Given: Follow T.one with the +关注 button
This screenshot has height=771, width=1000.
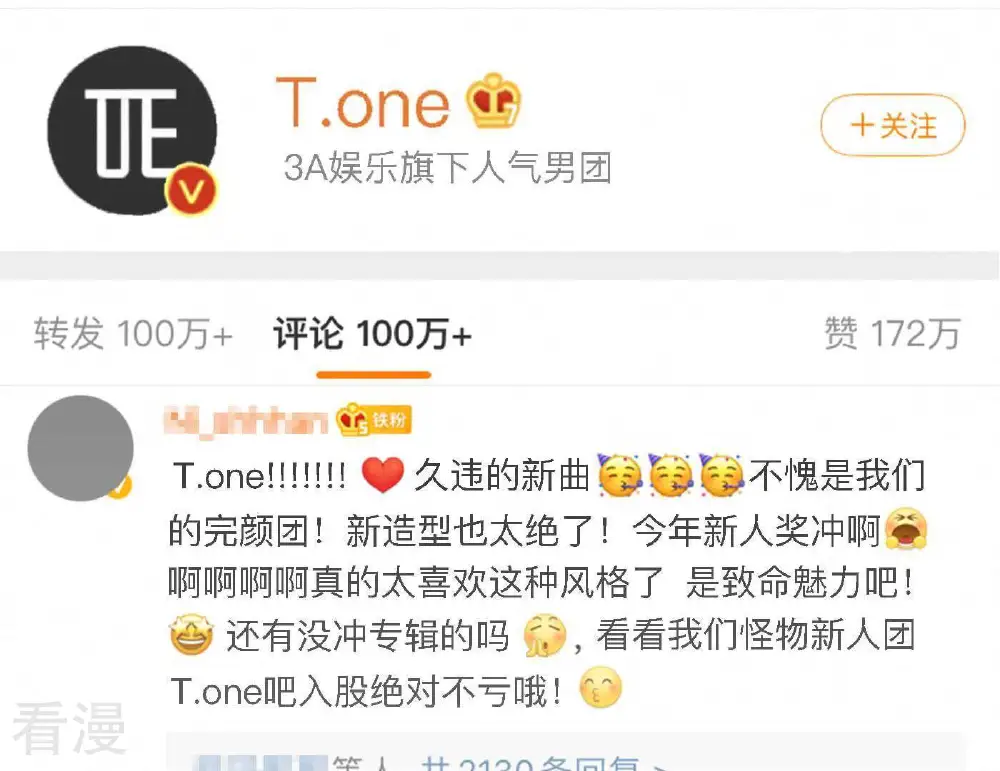Looking at the screenshot, I should [893, 125].
